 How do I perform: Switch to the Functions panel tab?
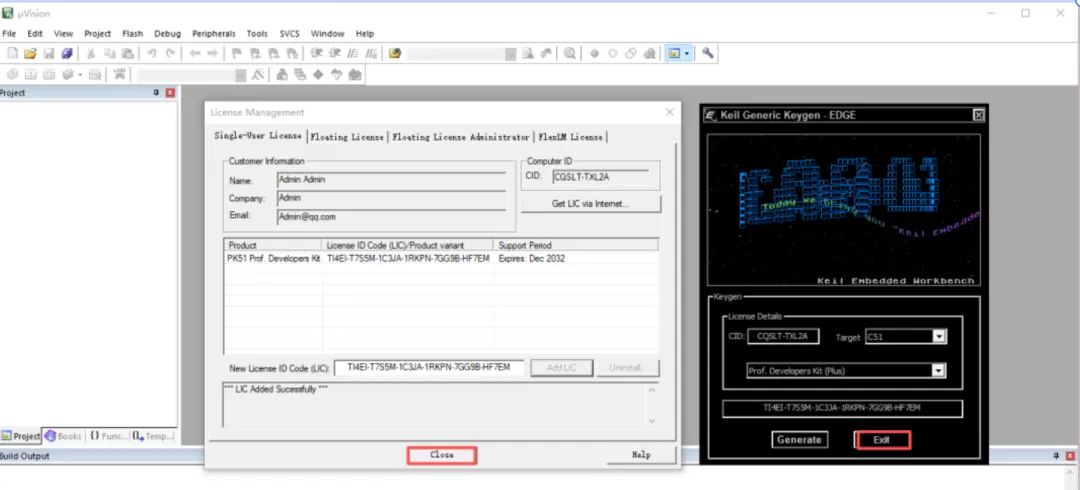108,436
